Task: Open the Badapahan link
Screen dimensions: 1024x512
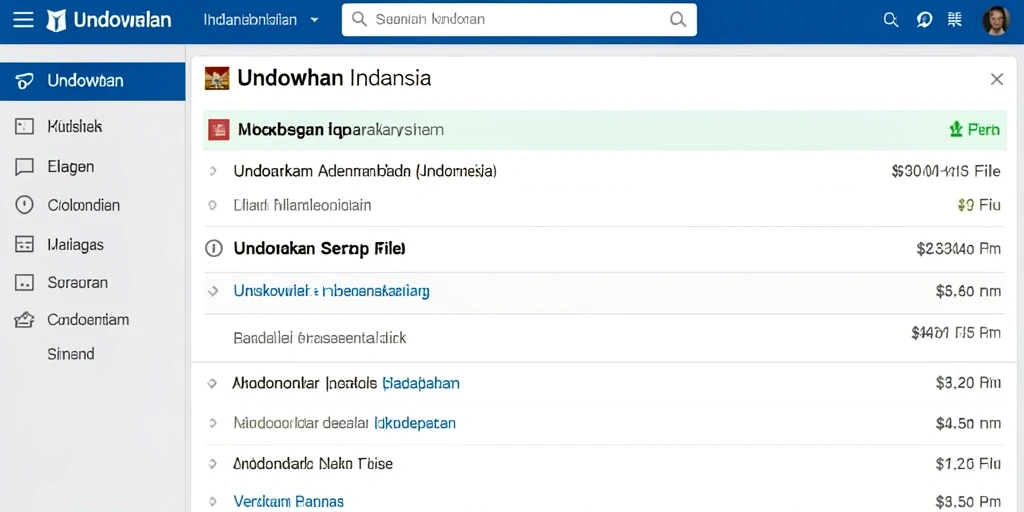Action: click(421, 383)
